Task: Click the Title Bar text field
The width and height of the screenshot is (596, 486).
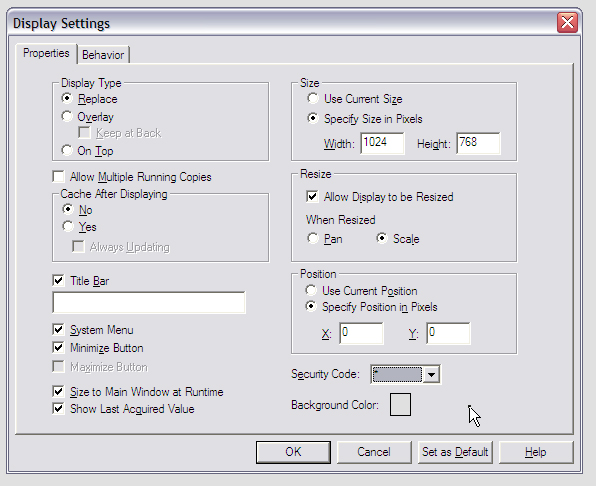Action: click(x=149, y=302)
